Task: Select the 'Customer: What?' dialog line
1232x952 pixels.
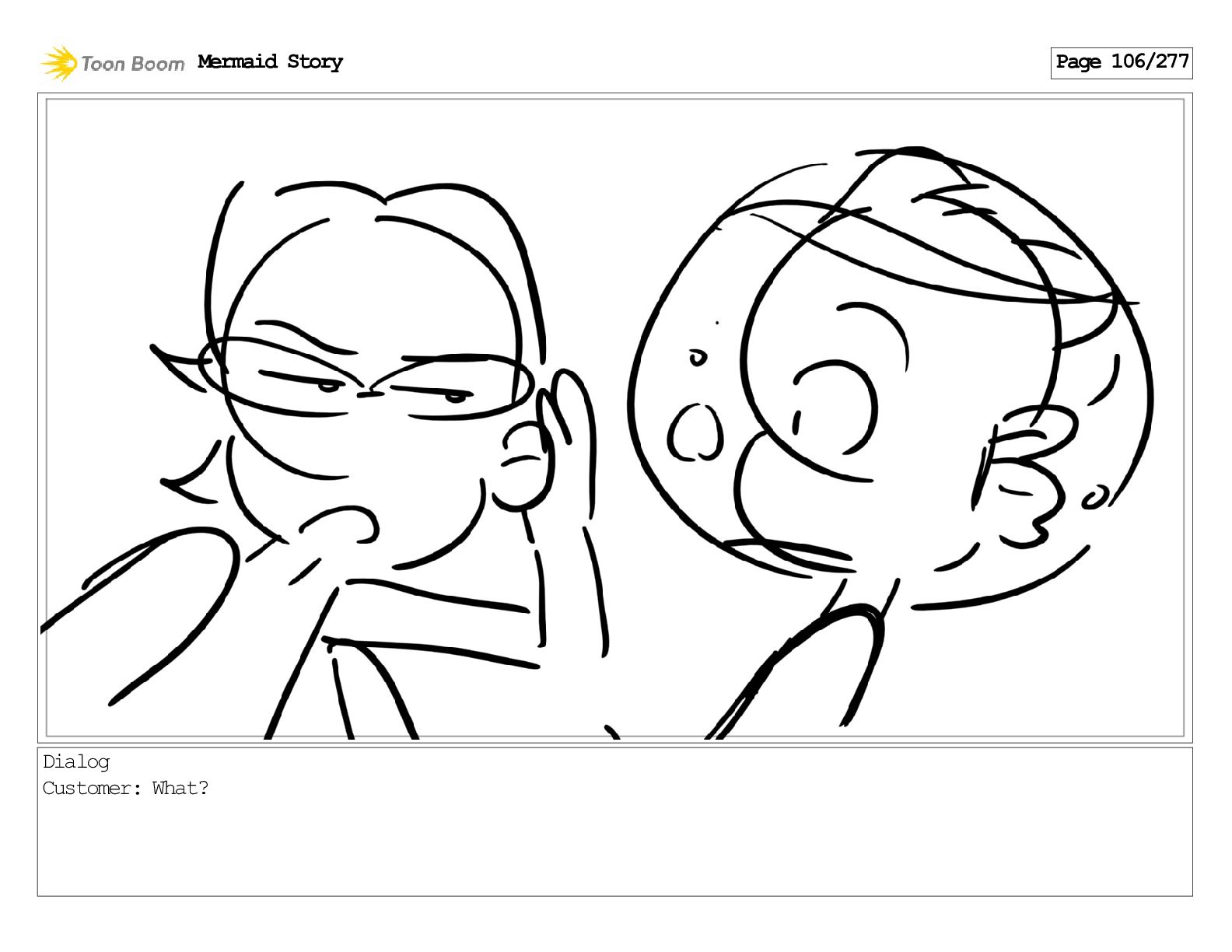Action: (x=126, y=789)
